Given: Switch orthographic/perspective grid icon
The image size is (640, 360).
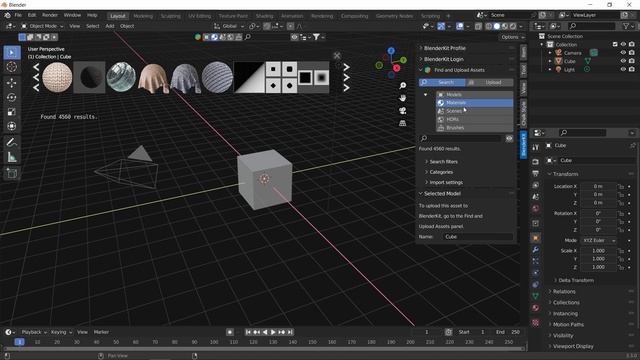Looking at the screenshot, I should point(402,123).
